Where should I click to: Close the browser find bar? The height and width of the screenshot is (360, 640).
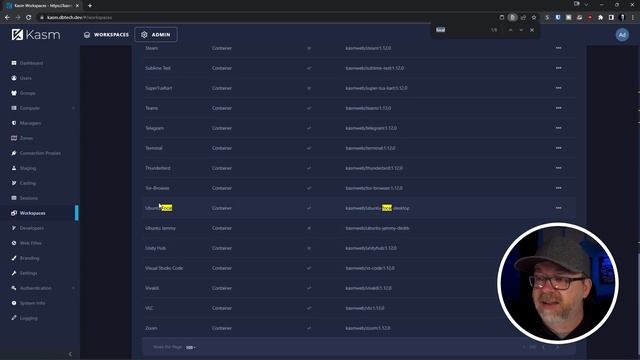(x=532, y=30)
